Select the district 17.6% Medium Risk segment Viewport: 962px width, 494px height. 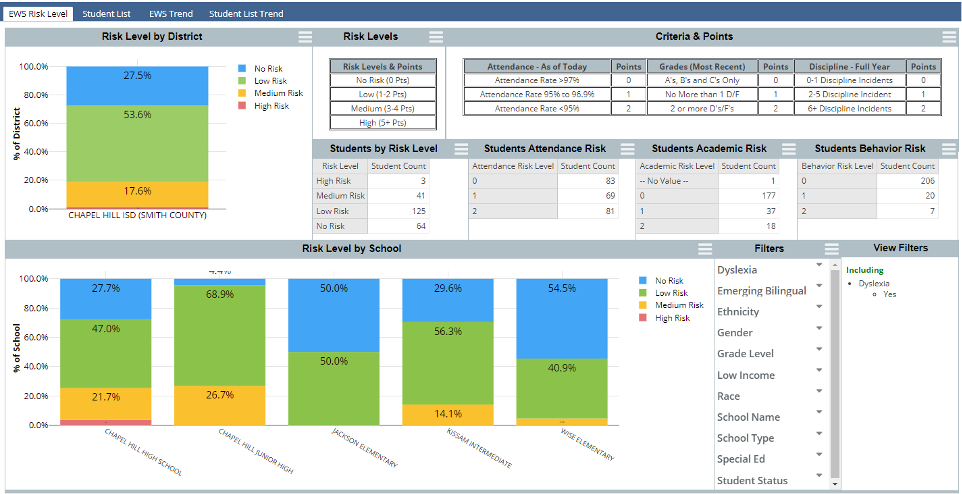click(137, 194)
